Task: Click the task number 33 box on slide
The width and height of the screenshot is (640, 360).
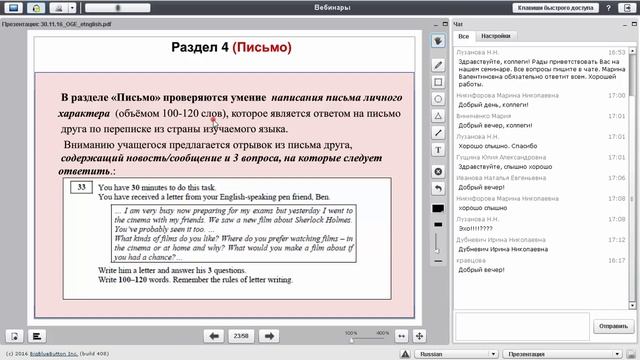Action: [x=81, y=187]
